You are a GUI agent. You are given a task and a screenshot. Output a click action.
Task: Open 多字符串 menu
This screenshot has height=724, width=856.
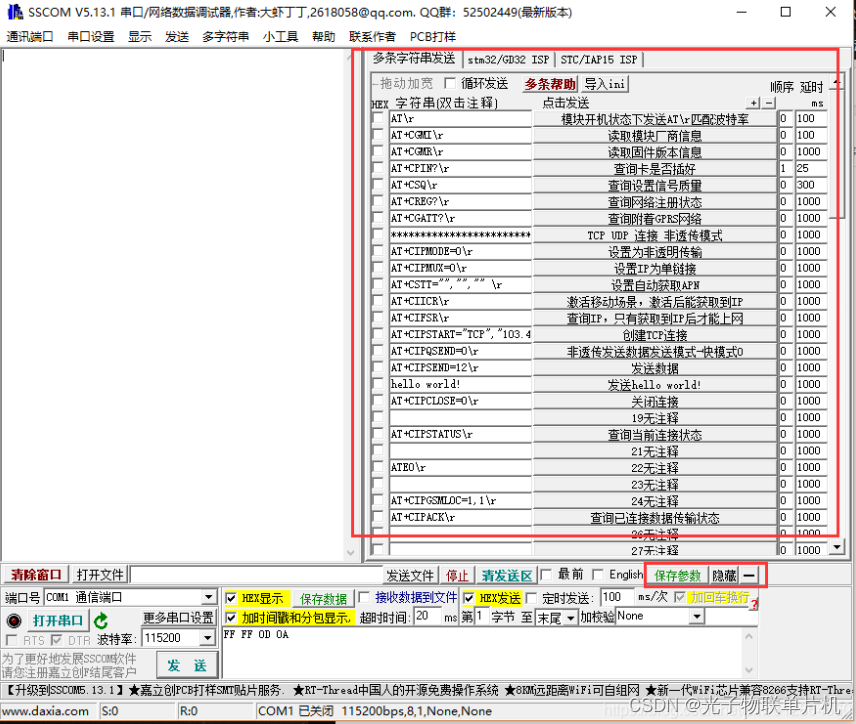pyautogui.click(x=225, y=37)
